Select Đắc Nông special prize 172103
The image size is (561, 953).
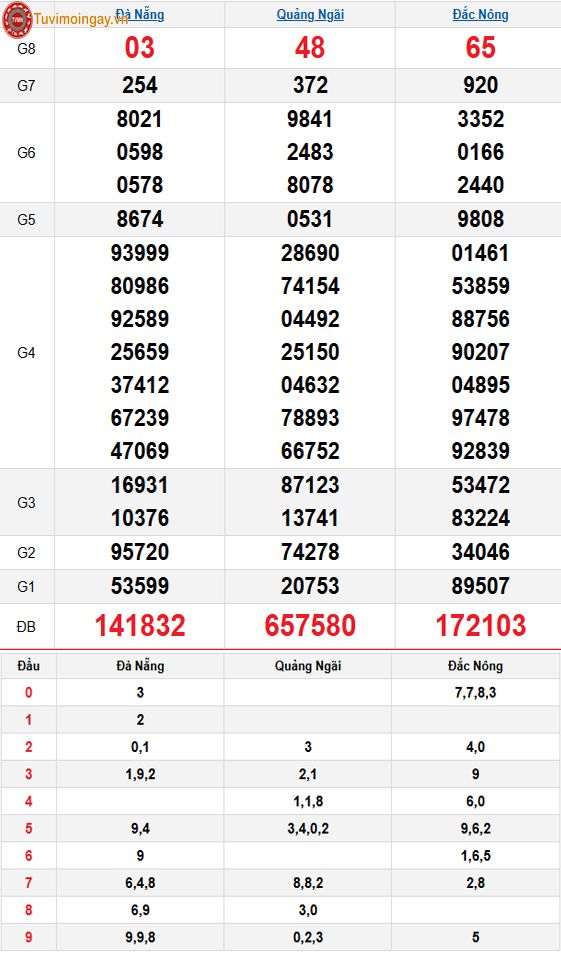(x=480, y=625)
